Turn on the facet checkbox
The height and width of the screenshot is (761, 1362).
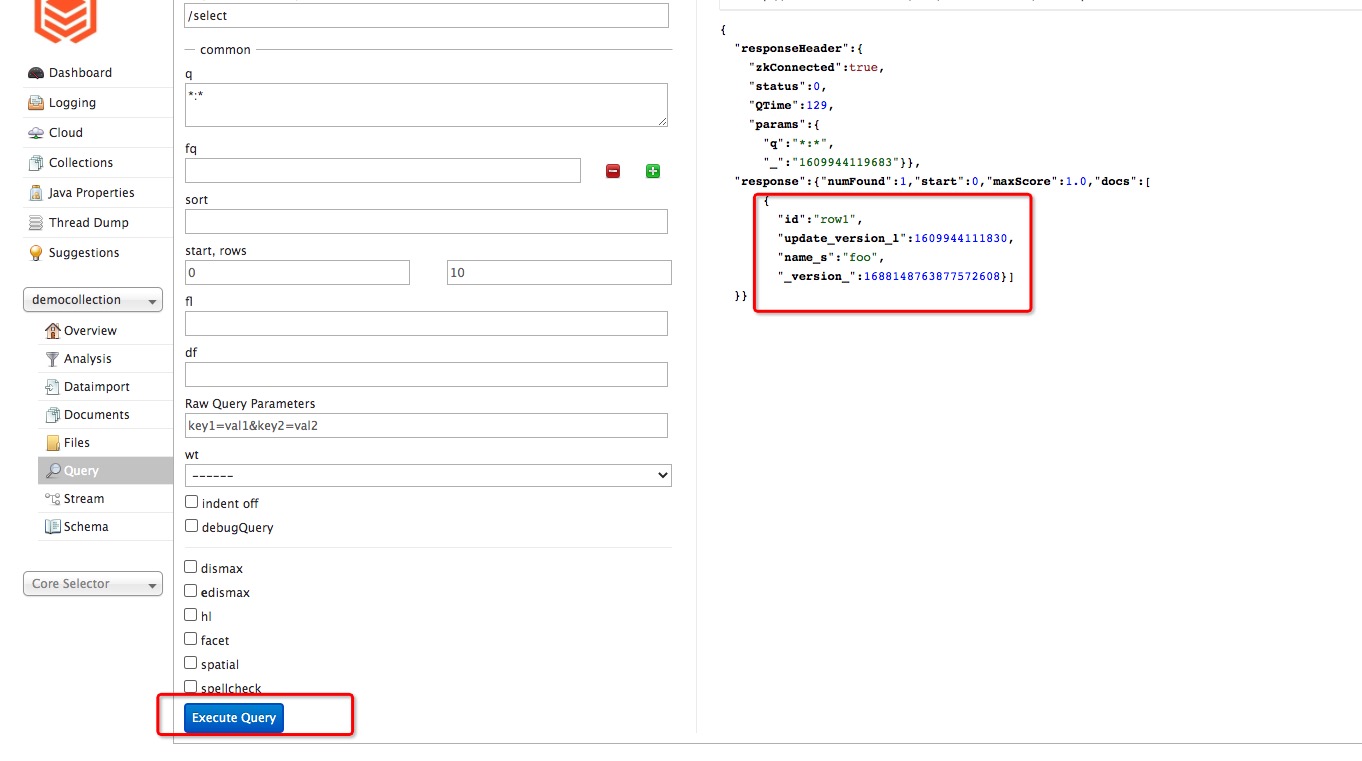(190, 639)
